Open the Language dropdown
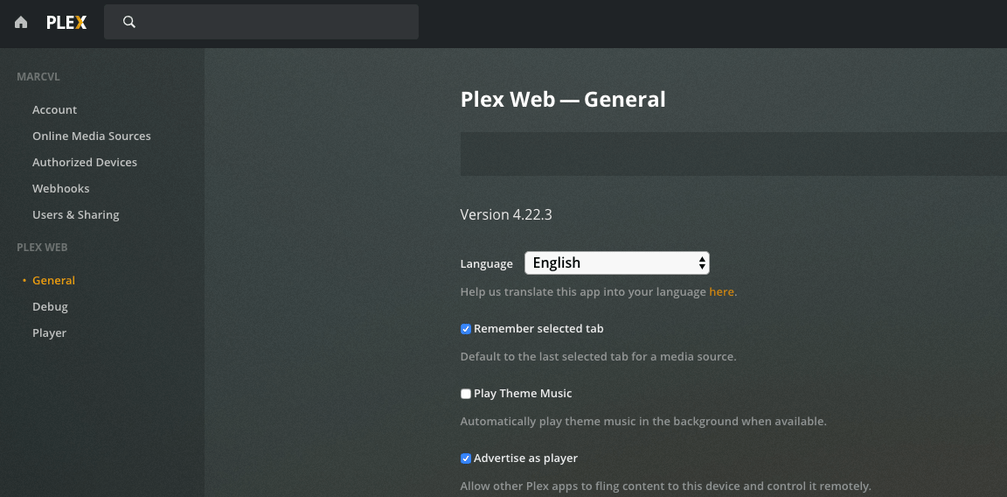 [x=617, y=263]
